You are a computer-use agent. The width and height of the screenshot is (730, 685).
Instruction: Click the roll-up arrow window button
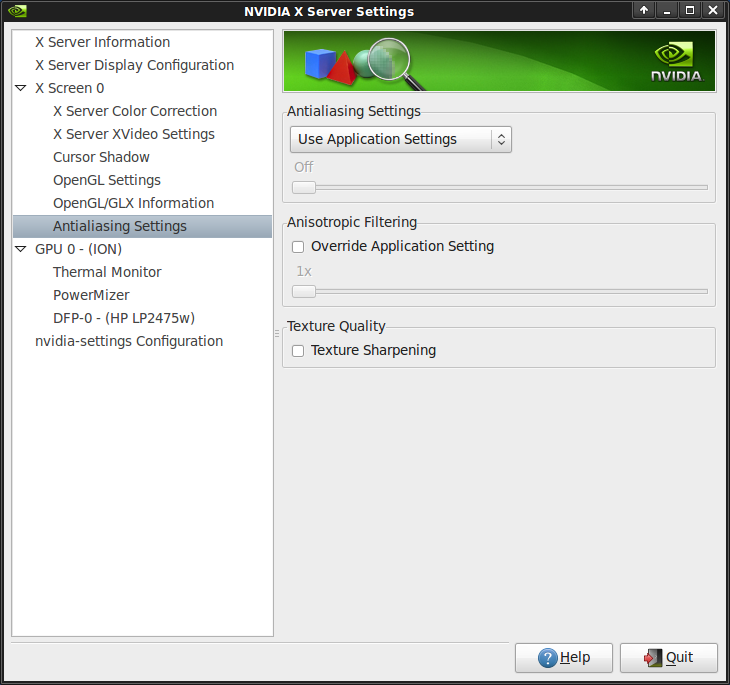(644, 10)
